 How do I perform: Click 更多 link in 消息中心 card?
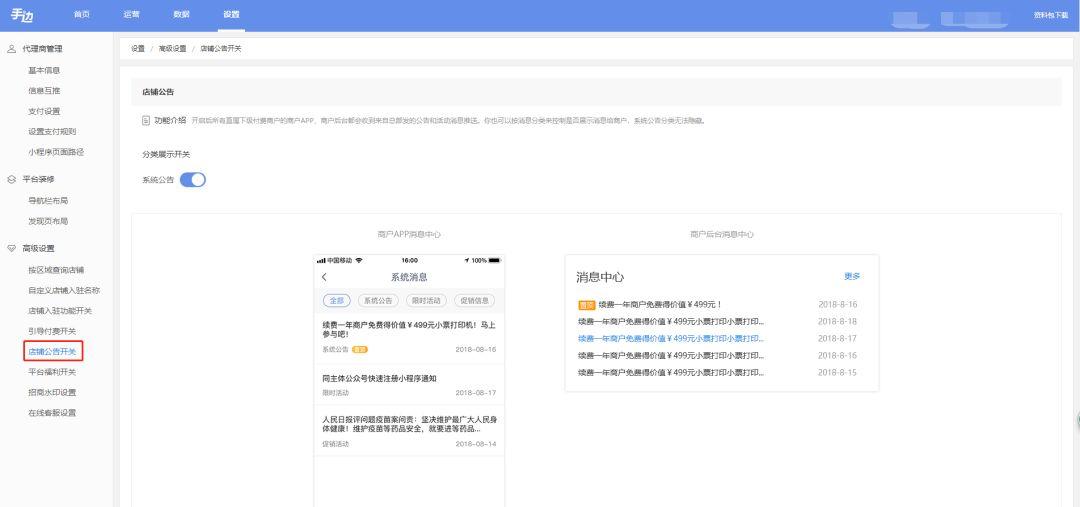click(852, 276)
